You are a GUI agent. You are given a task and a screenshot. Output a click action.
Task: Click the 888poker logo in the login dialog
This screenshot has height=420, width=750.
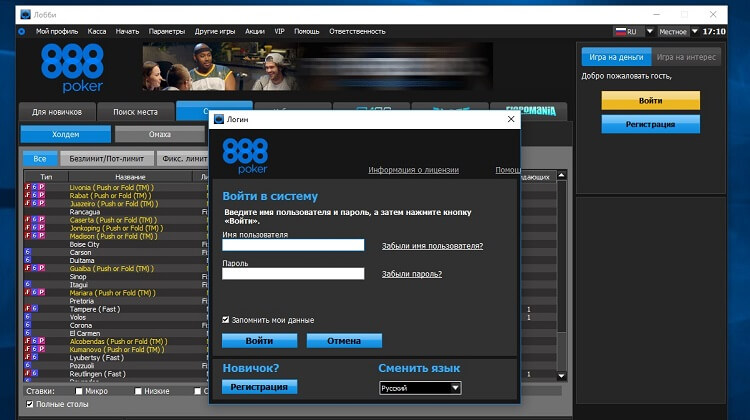245,156
